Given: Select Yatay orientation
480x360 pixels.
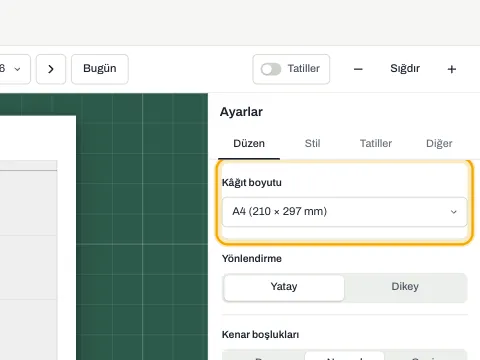Looking at the screenshot, I should (284, 287).
